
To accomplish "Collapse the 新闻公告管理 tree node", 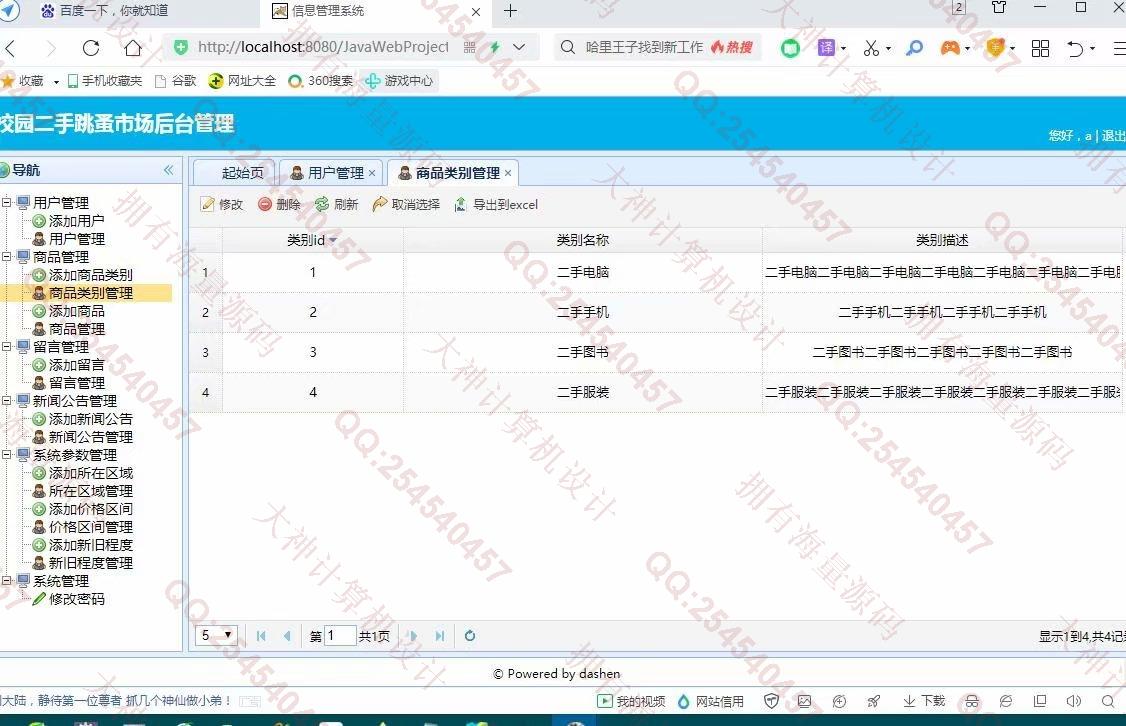I will pyautogui.click(x=6, y=401).
